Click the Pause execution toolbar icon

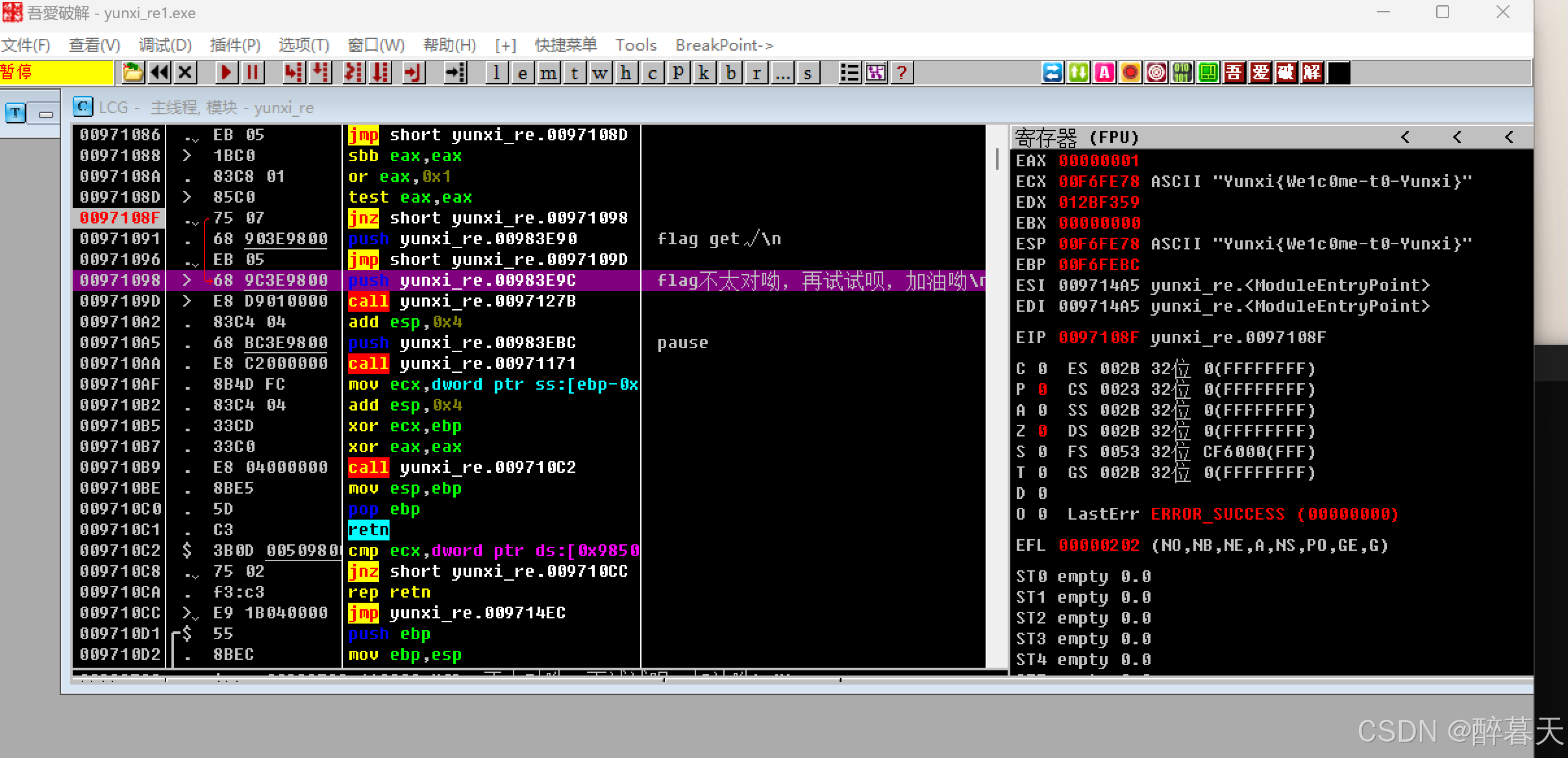pos(252,72)
